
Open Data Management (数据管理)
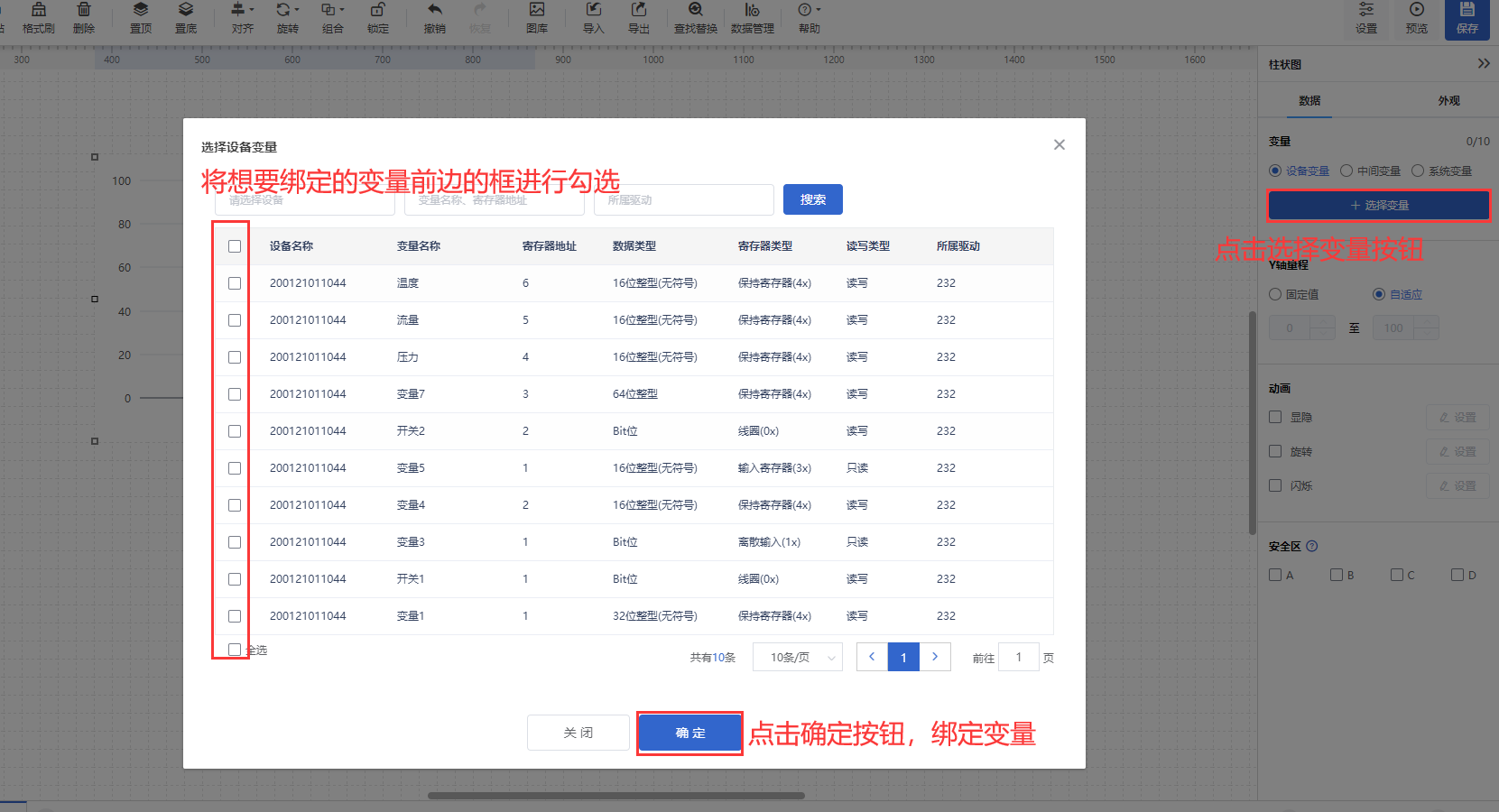(753, 18)
